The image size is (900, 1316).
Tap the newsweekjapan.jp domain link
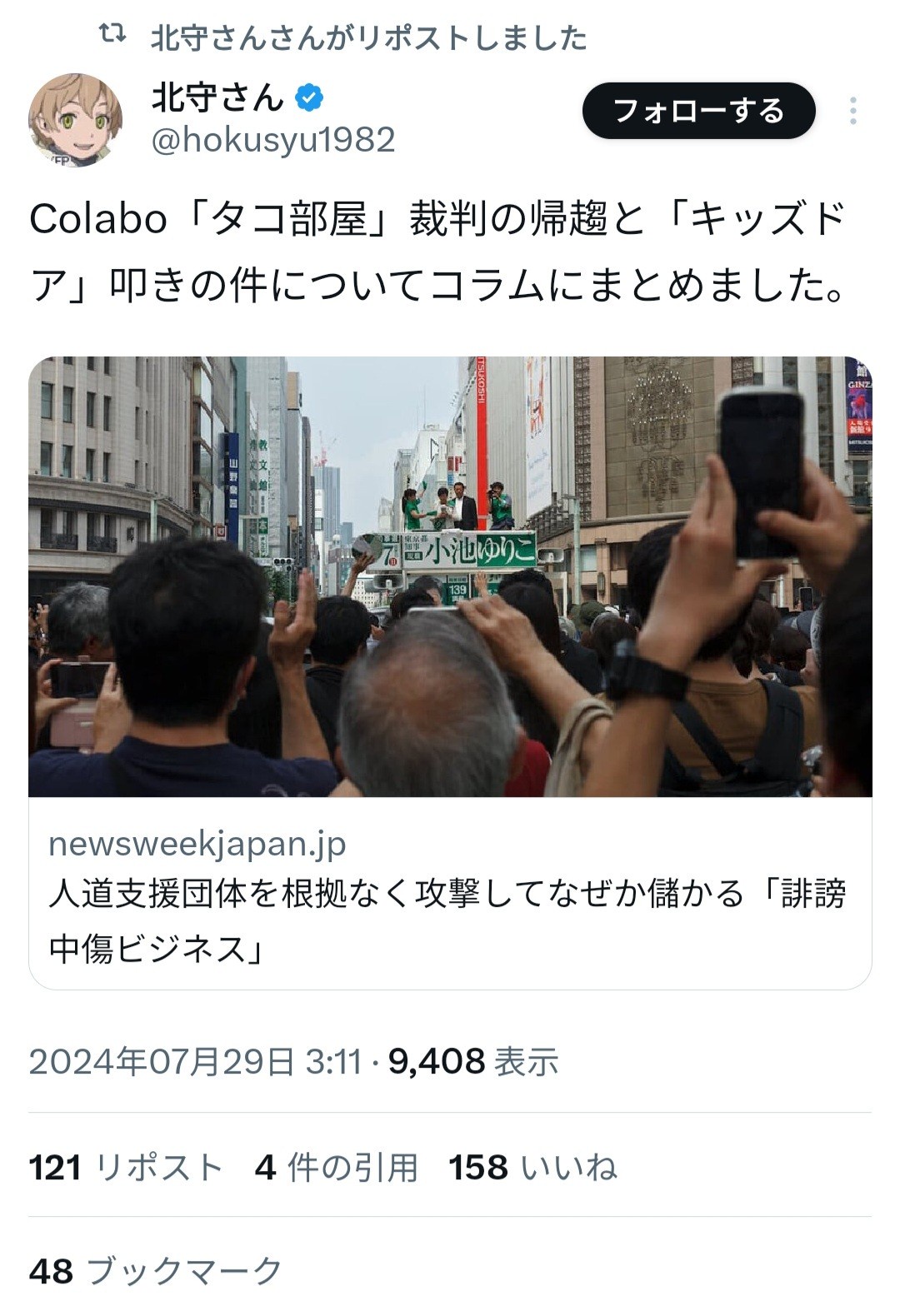click(x=197, y=844)
